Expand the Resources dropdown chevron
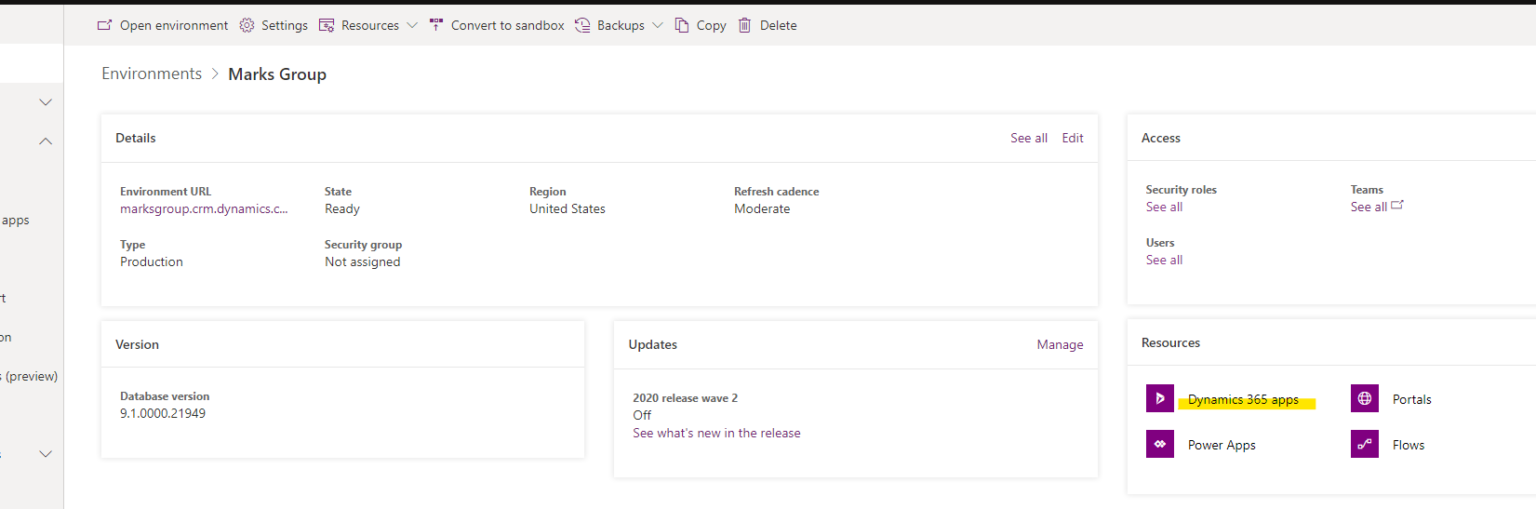The image size is (1536, 509). coord(412,26)
